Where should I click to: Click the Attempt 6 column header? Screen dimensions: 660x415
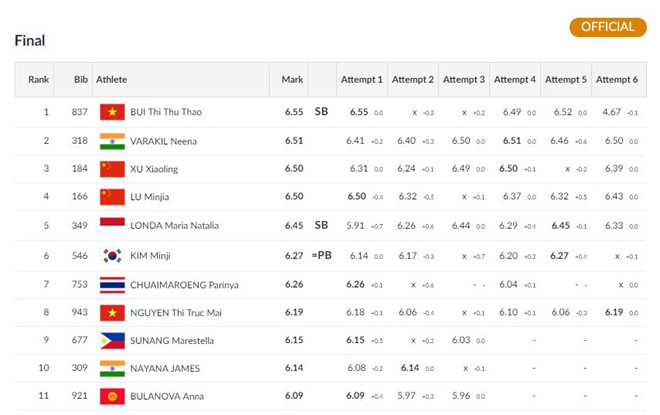(x=615, y=79)
